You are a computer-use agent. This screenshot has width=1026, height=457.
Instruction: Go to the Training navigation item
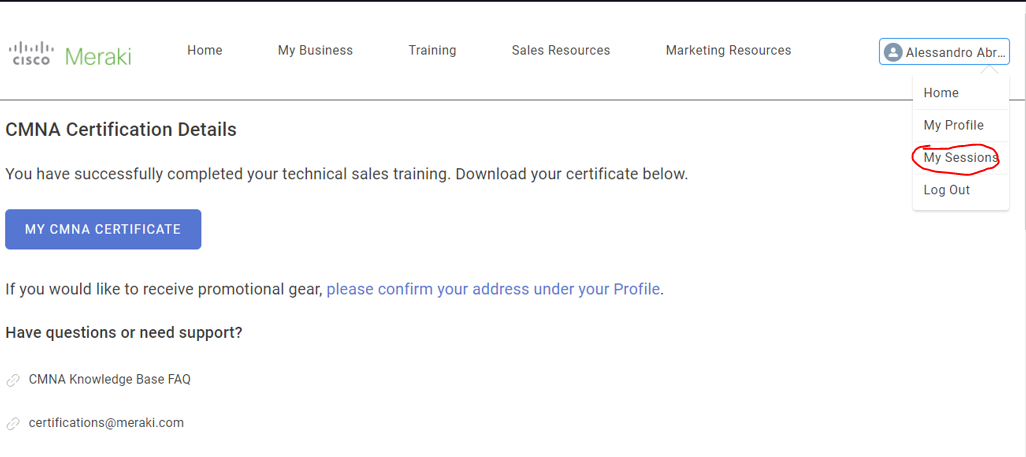[x=432, y=50]
